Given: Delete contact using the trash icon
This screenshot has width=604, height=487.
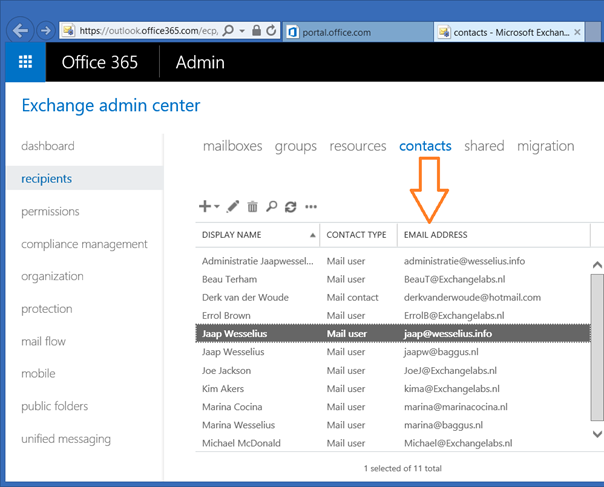Looking at the screenshot, I should pyautogui.click(x=252, y=207).
